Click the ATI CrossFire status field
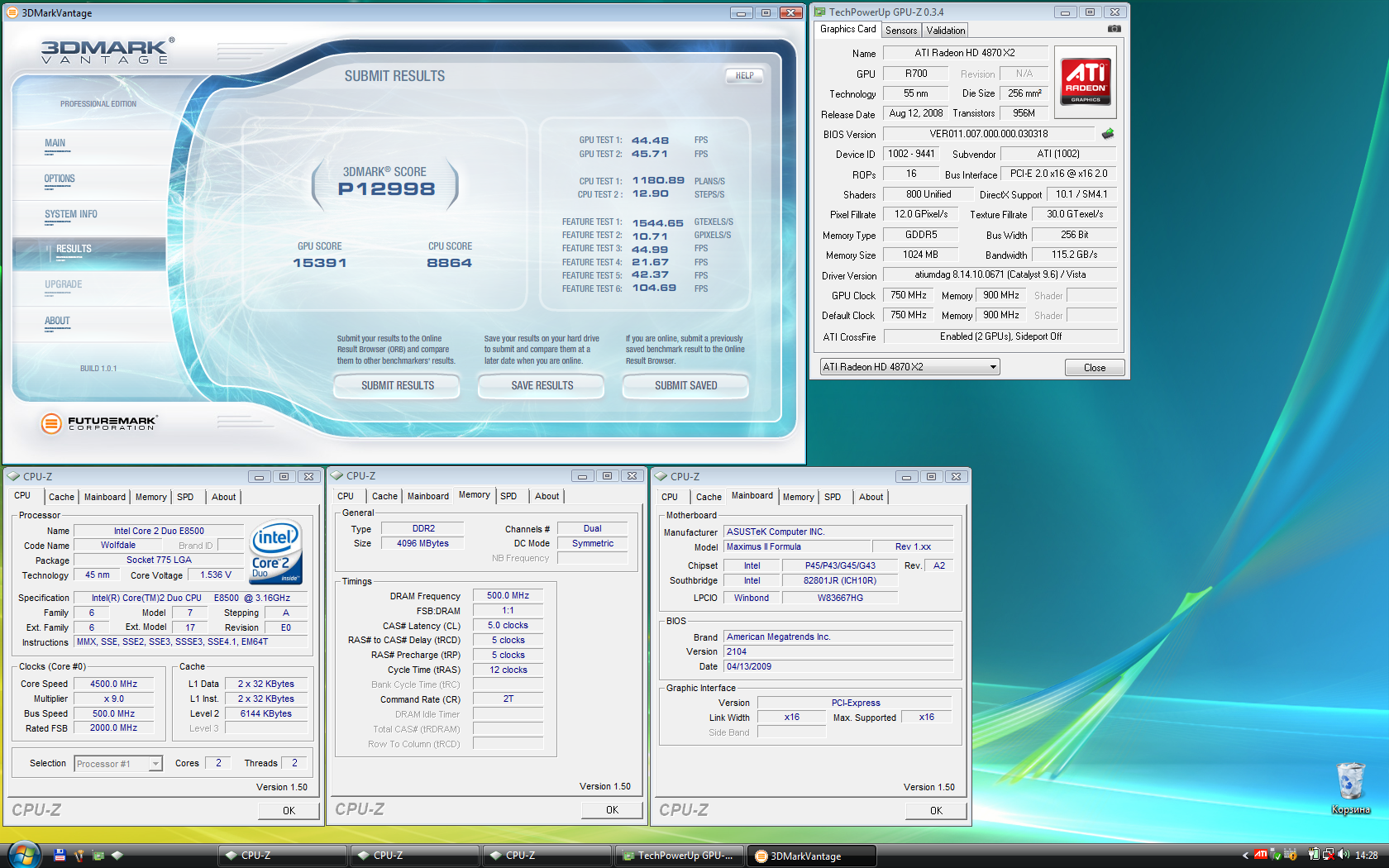 click(1000, 336)
